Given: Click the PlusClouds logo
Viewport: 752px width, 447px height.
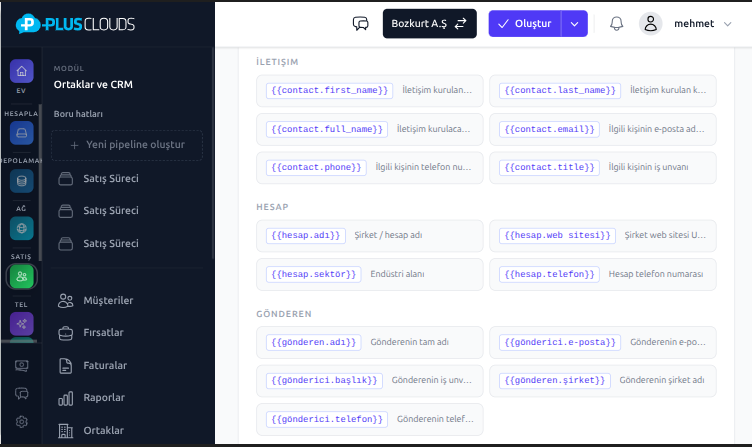Looking at the screenshot, I should click(x=75, y=24).
